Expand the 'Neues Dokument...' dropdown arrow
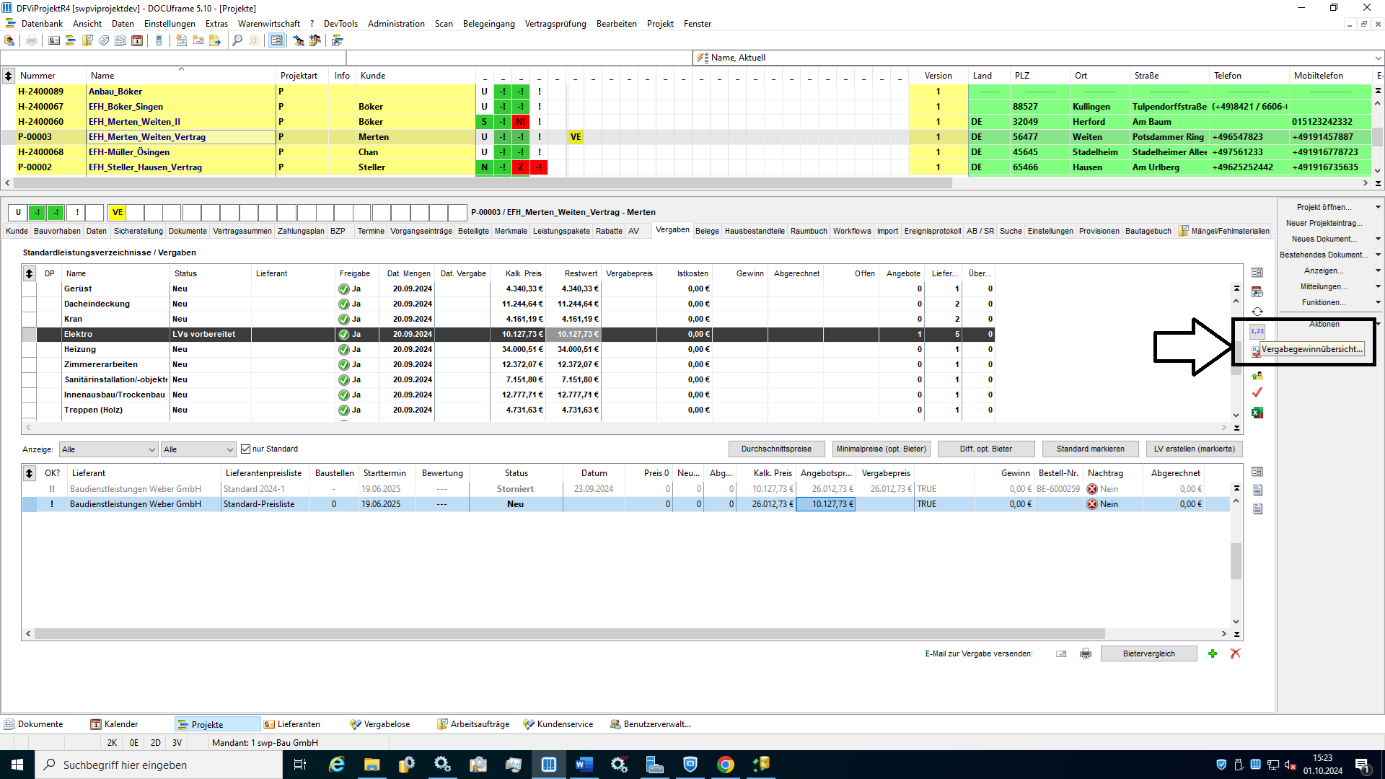Viewport: 1385px width, 779px height. coord(1378,239)
